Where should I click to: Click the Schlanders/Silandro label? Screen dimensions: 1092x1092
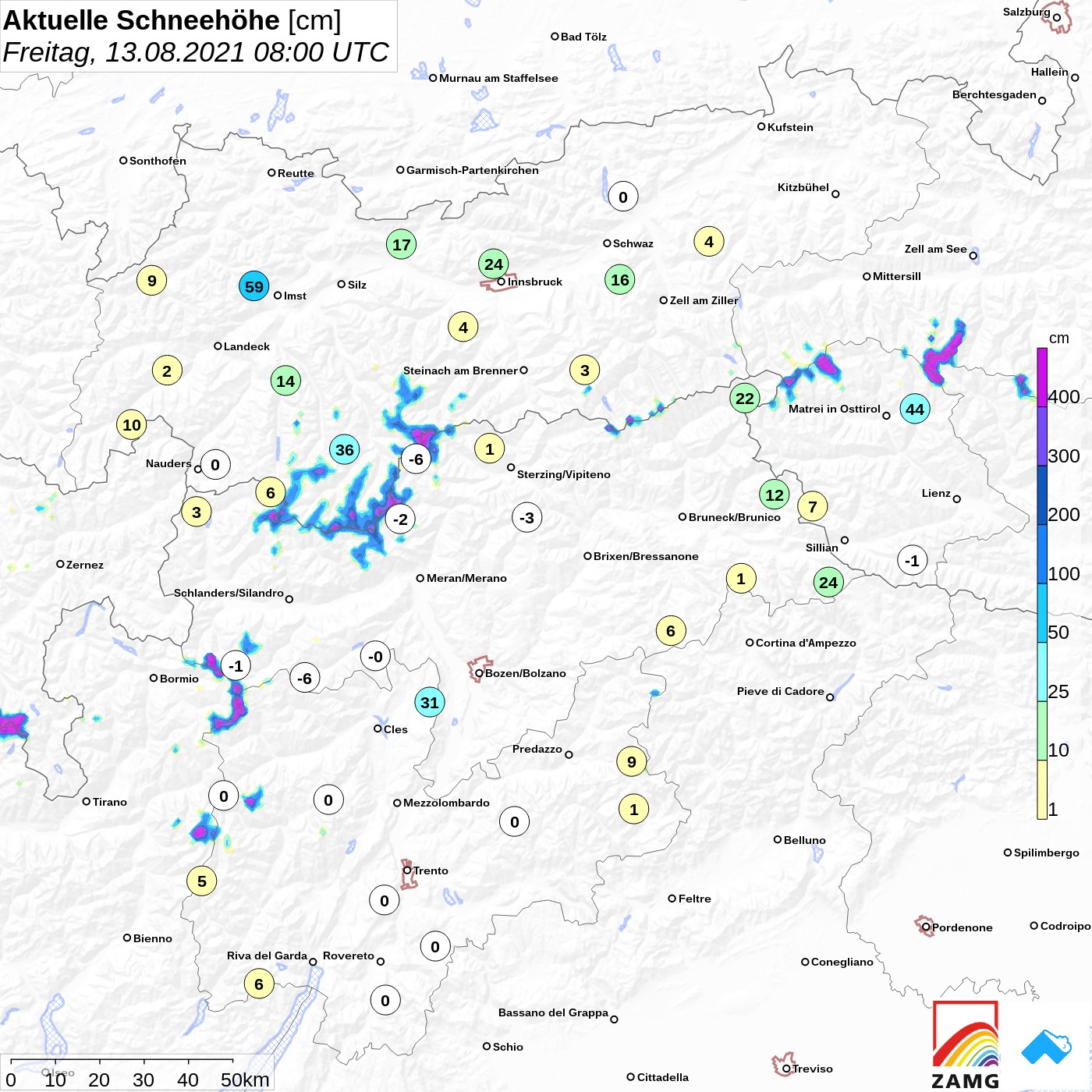tap(229, 593)
